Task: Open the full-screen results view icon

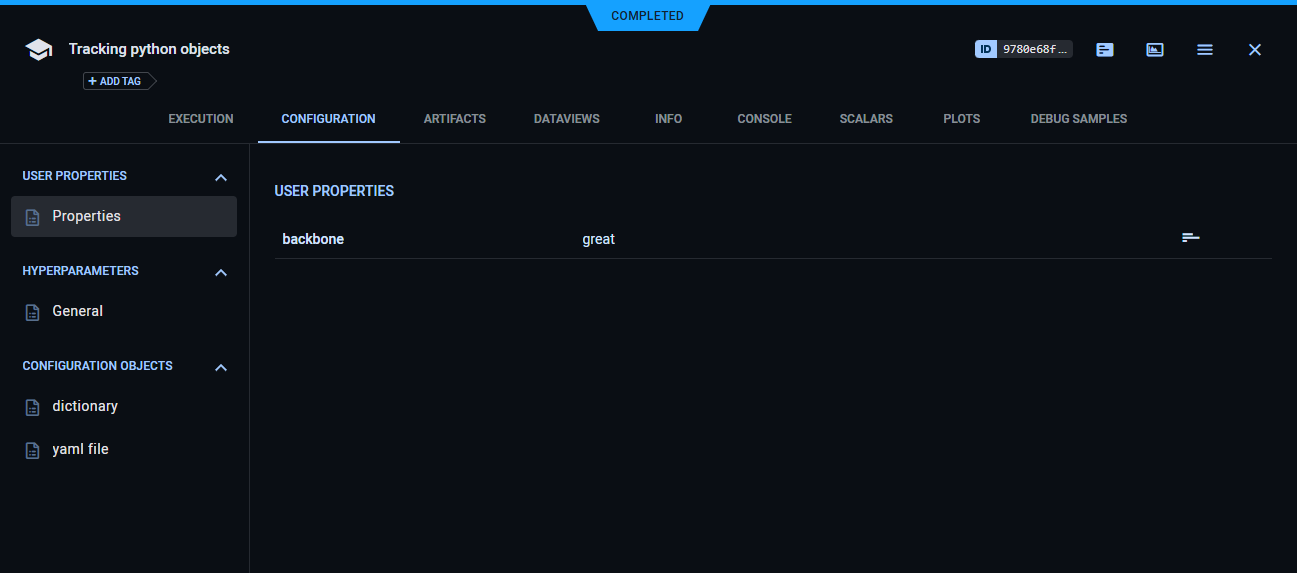Action: (1155, 49)
